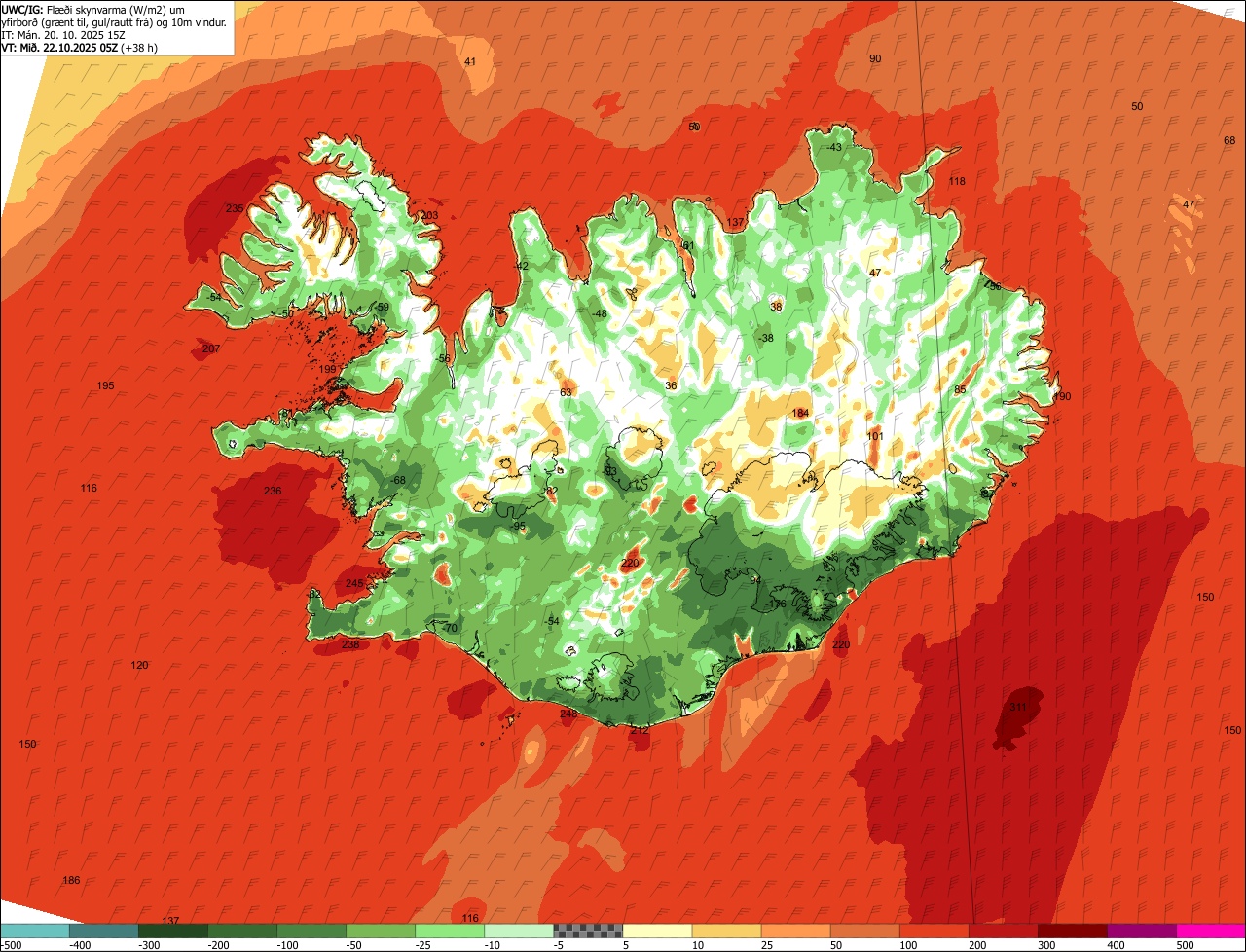Click the 236 value in the western bay
Image resolution: width=1246 pixels, height=952 pixels.
coord(273,491)
